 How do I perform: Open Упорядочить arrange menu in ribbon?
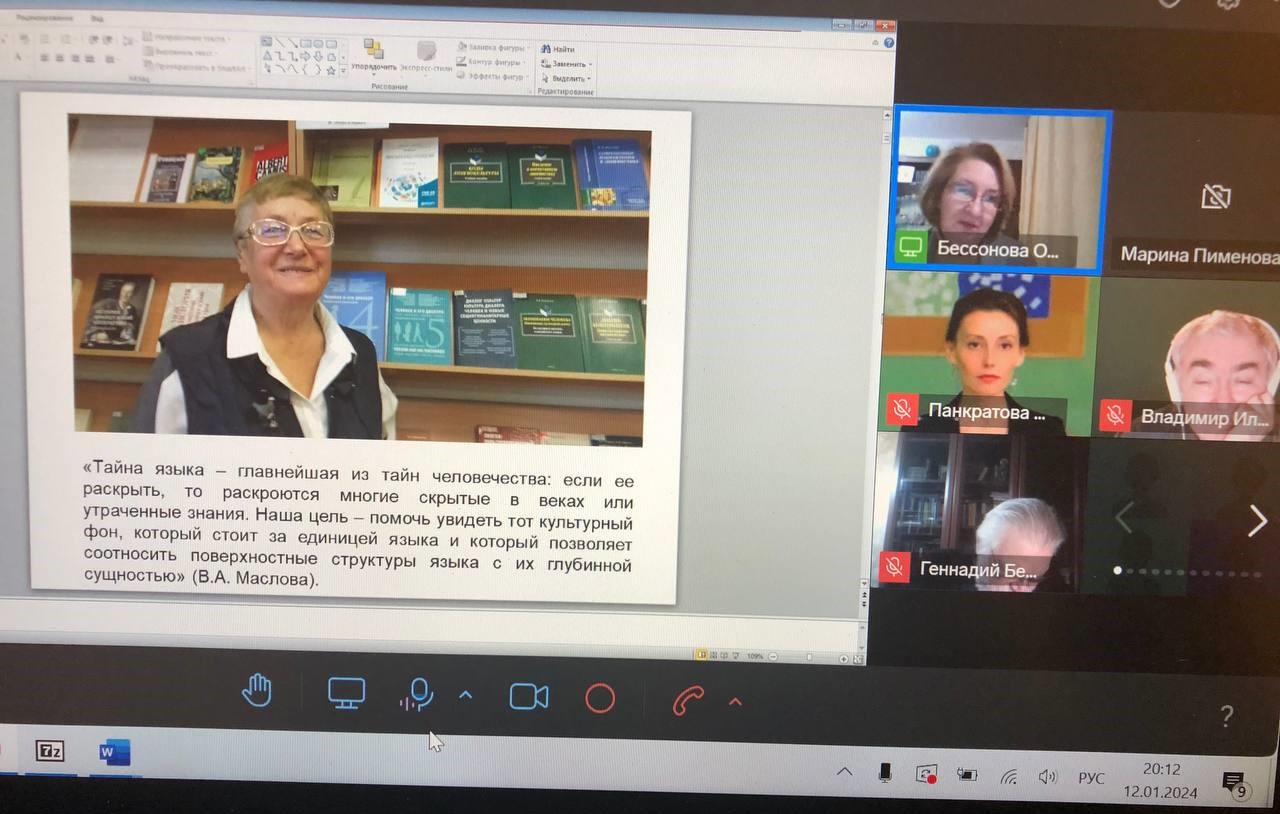(374, 56)
